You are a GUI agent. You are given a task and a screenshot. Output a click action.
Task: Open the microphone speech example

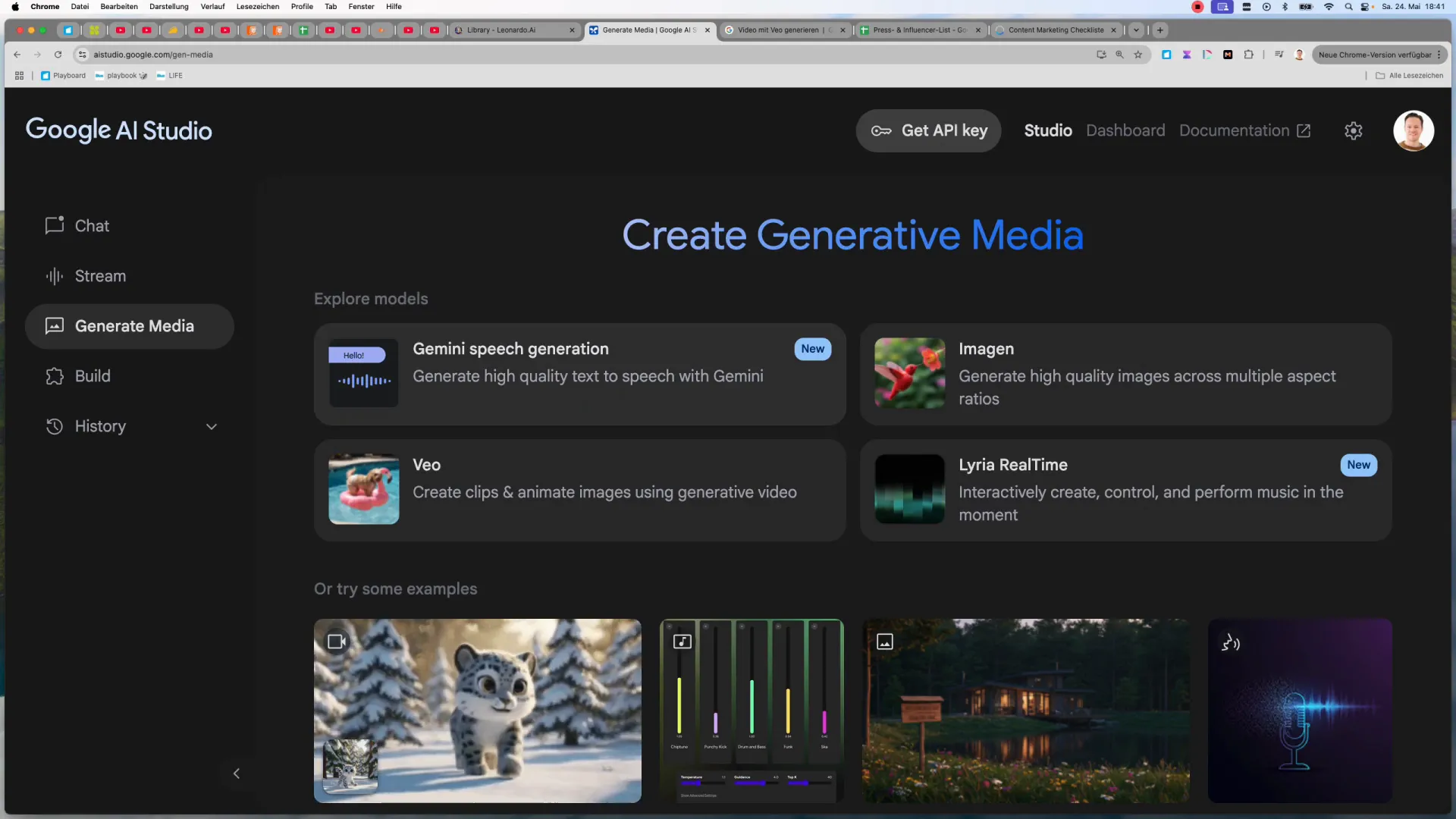(1300, 711)
